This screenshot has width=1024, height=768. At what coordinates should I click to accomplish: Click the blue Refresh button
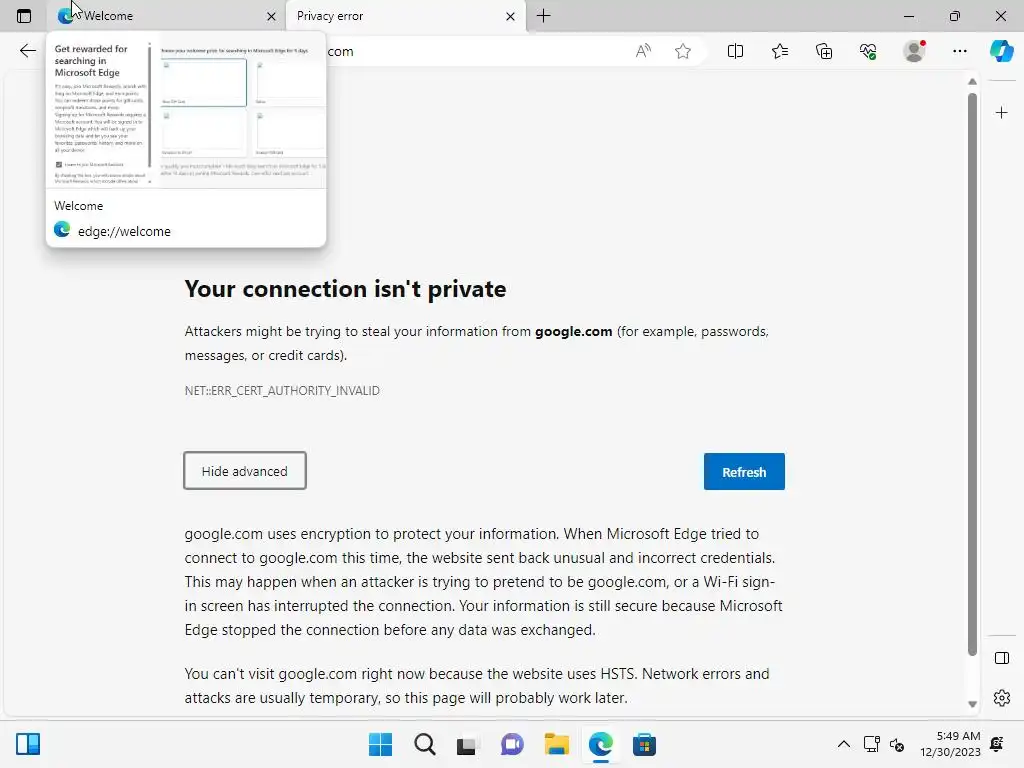(x=744, y=472)
